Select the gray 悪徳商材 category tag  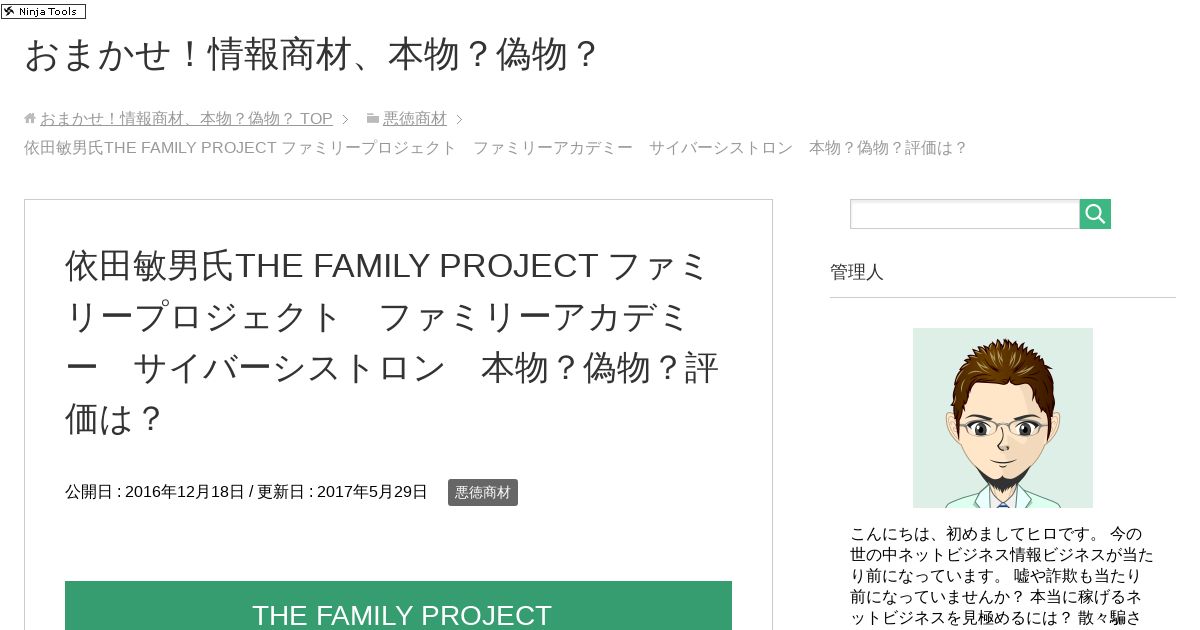[x=483, y=492]
